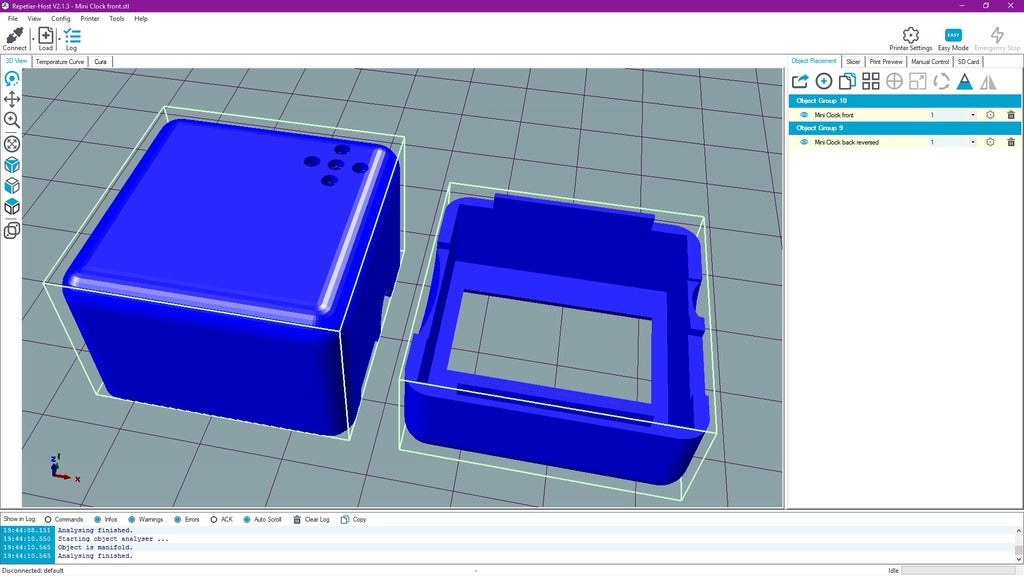Viewport: 1024px width, 576px height.
Task: Click the Load file icon
Action: point(46,35)
